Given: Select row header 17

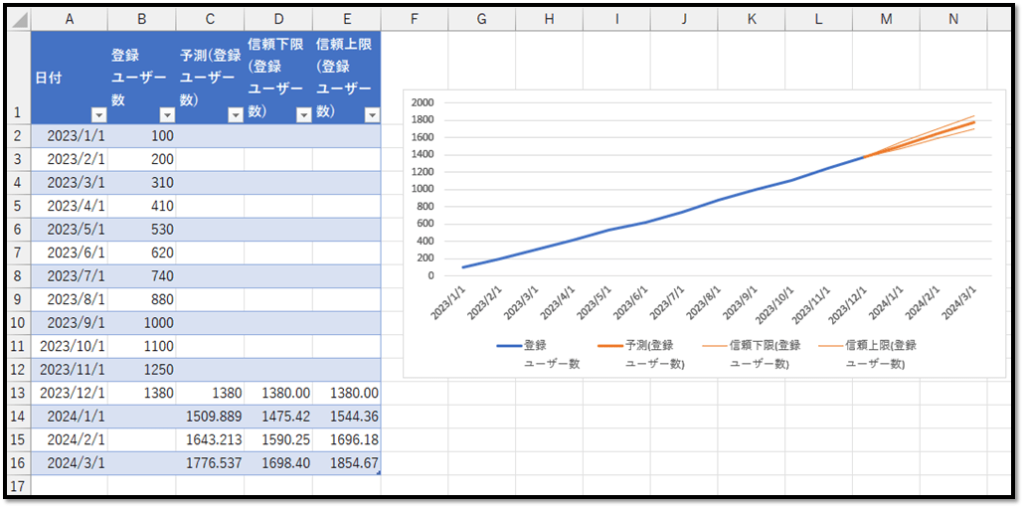Looking at the screenshot, I should click(x=17, y=487).
